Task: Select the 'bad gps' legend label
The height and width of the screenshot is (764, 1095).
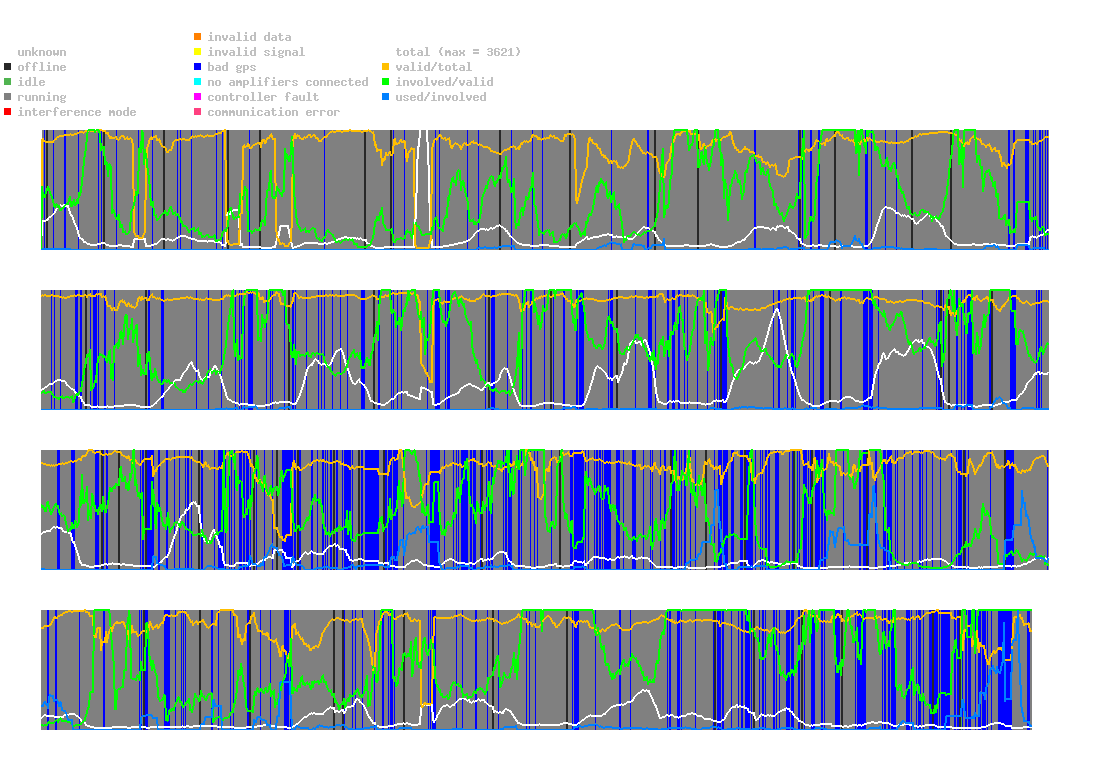Action: (232, 67)
